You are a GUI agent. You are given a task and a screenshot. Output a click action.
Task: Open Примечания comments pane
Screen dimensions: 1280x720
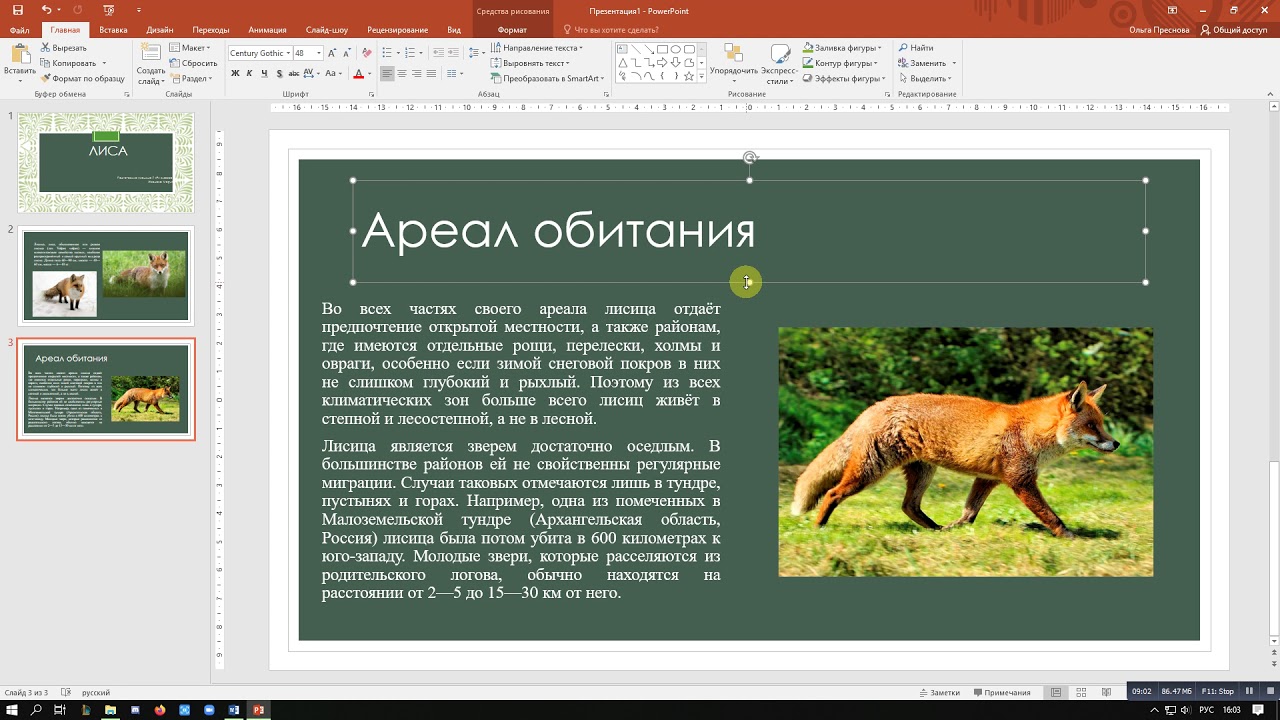coord(1000,692)
